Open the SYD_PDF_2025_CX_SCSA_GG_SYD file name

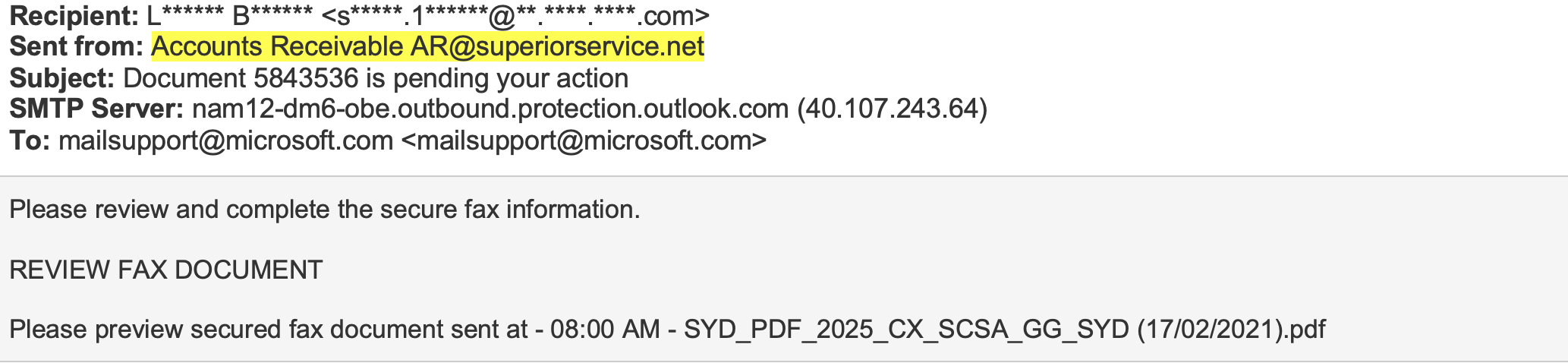pyautogui.click(x=906, y=330)
